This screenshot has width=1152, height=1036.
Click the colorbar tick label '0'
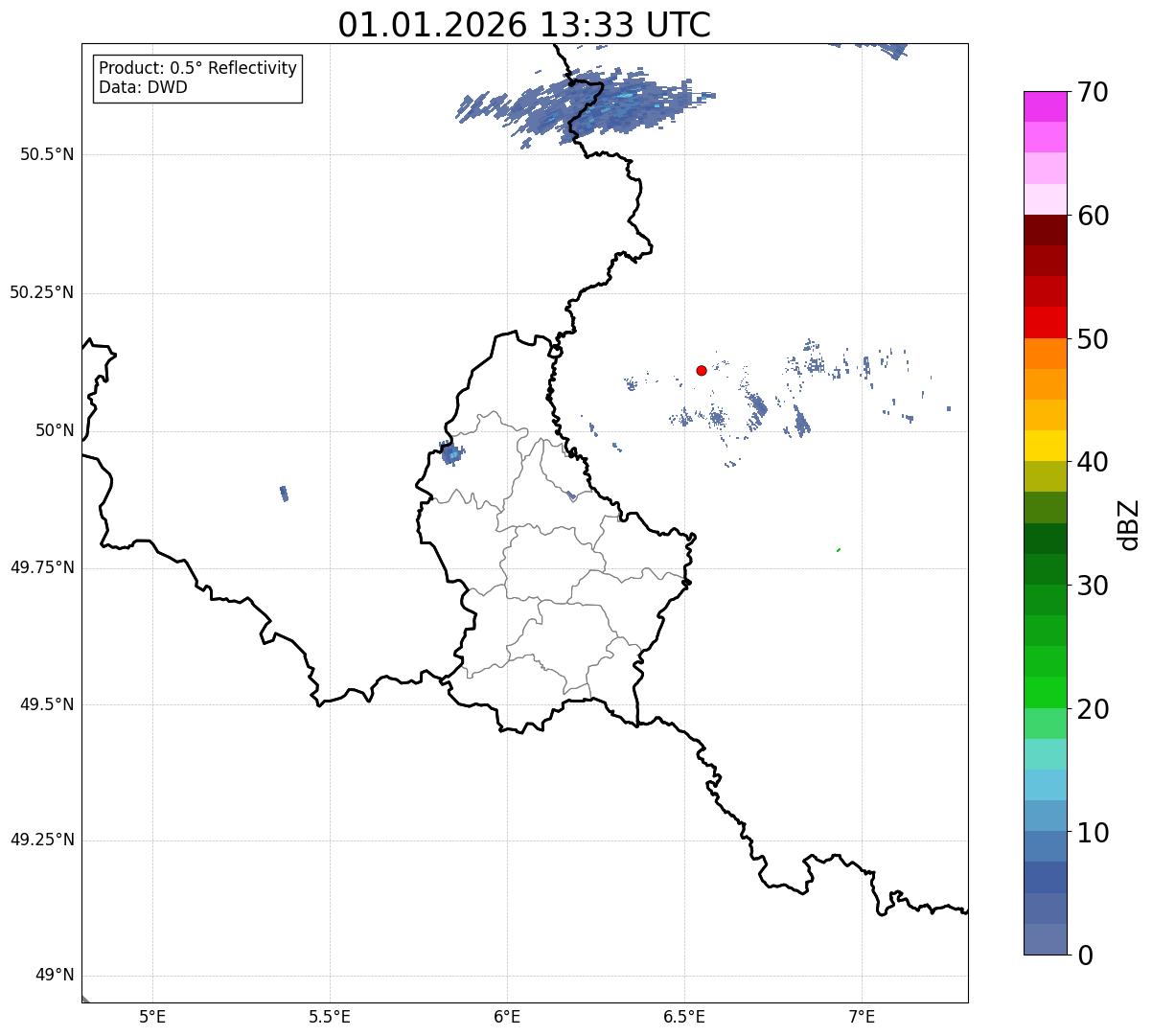pyautogui.click(x=1085, y=955)
